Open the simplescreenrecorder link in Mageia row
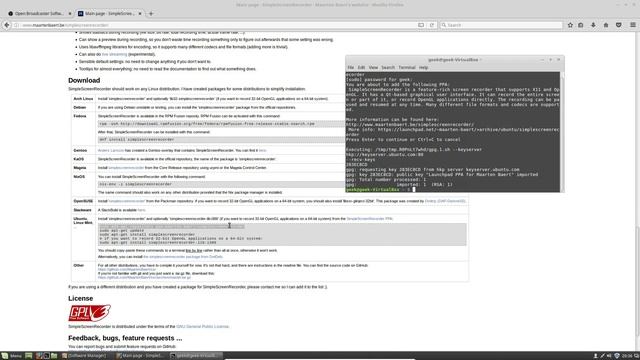Screen dimensions: 640x360 click(126, 168)
